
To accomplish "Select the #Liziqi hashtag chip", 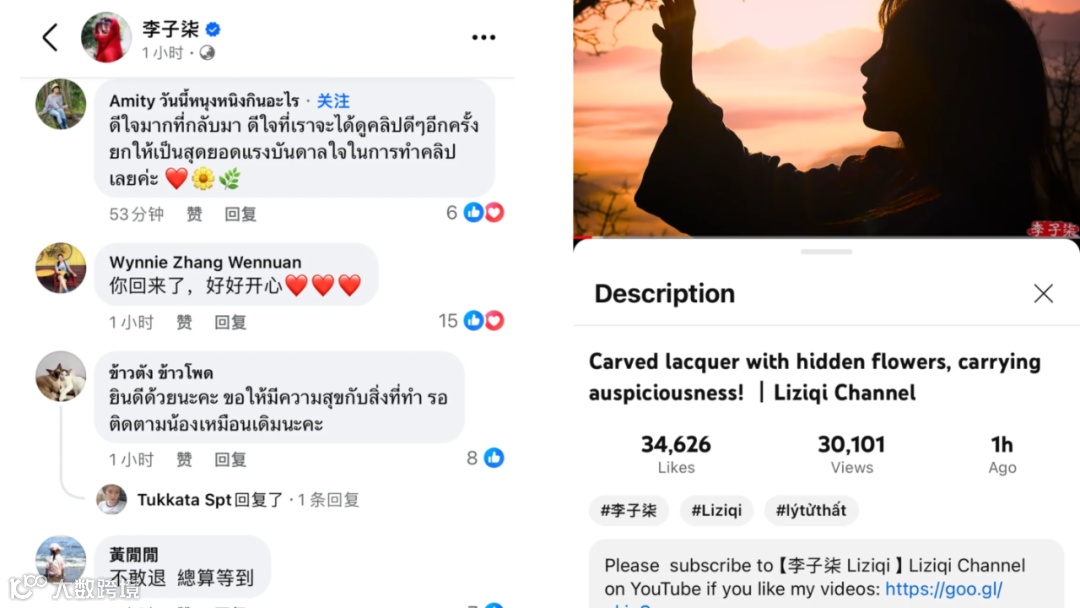I will click(x=716, y=510).
